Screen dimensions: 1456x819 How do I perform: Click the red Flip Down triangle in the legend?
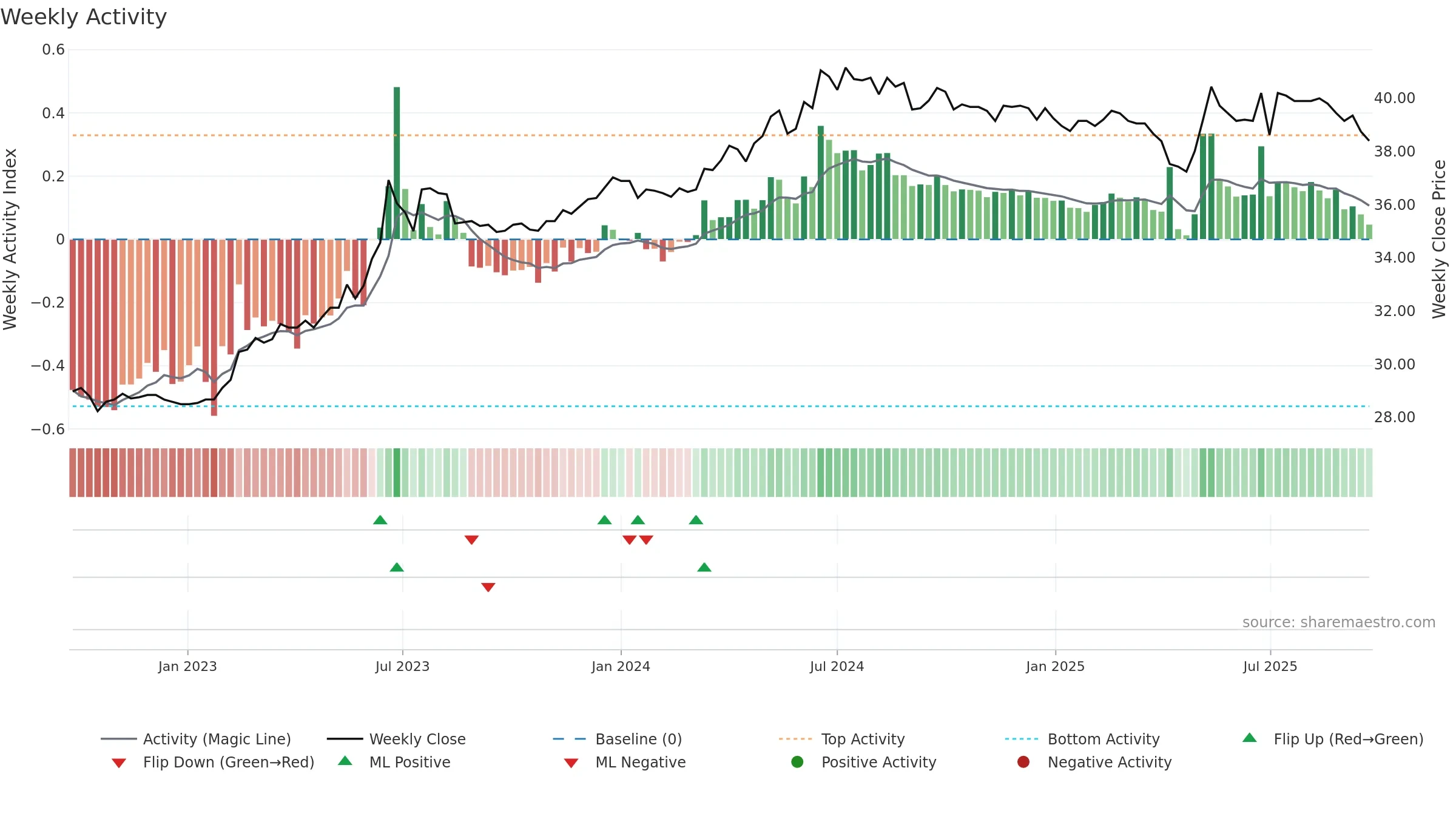(119, 763)
